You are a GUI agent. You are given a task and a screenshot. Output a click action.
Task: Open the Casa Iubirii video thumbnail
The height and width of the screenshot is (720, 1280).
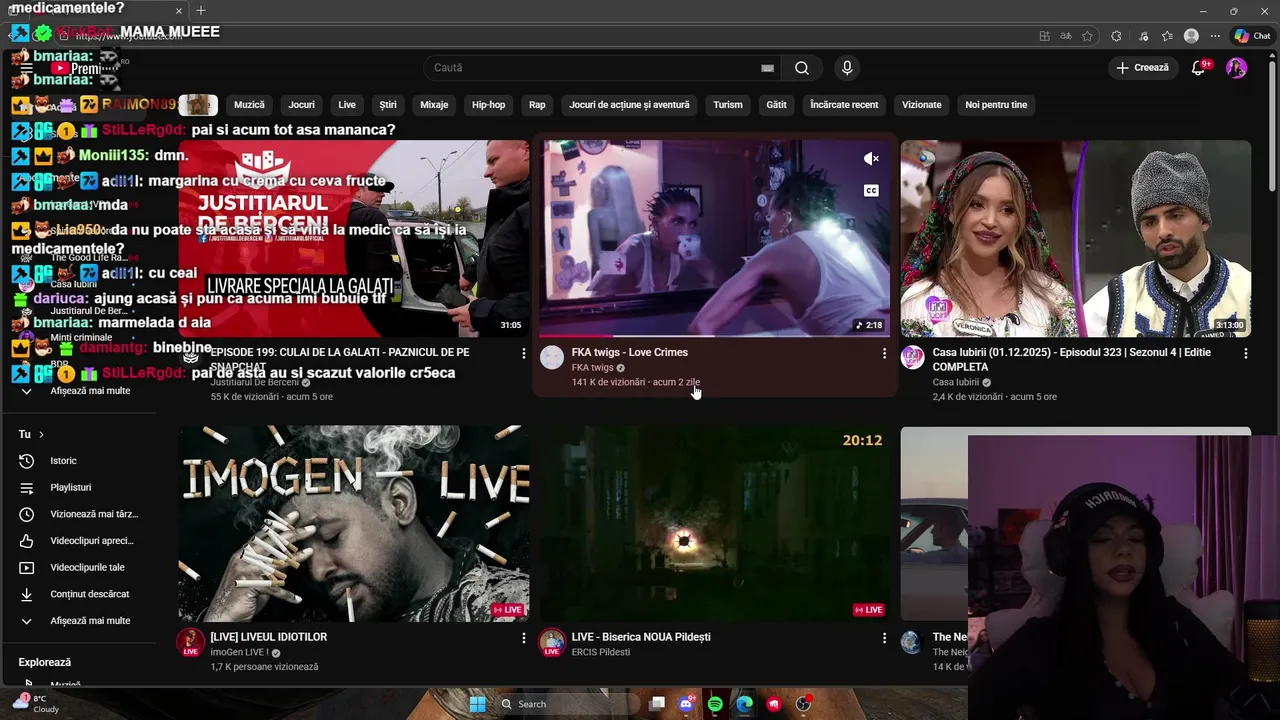pos(1075,238)
